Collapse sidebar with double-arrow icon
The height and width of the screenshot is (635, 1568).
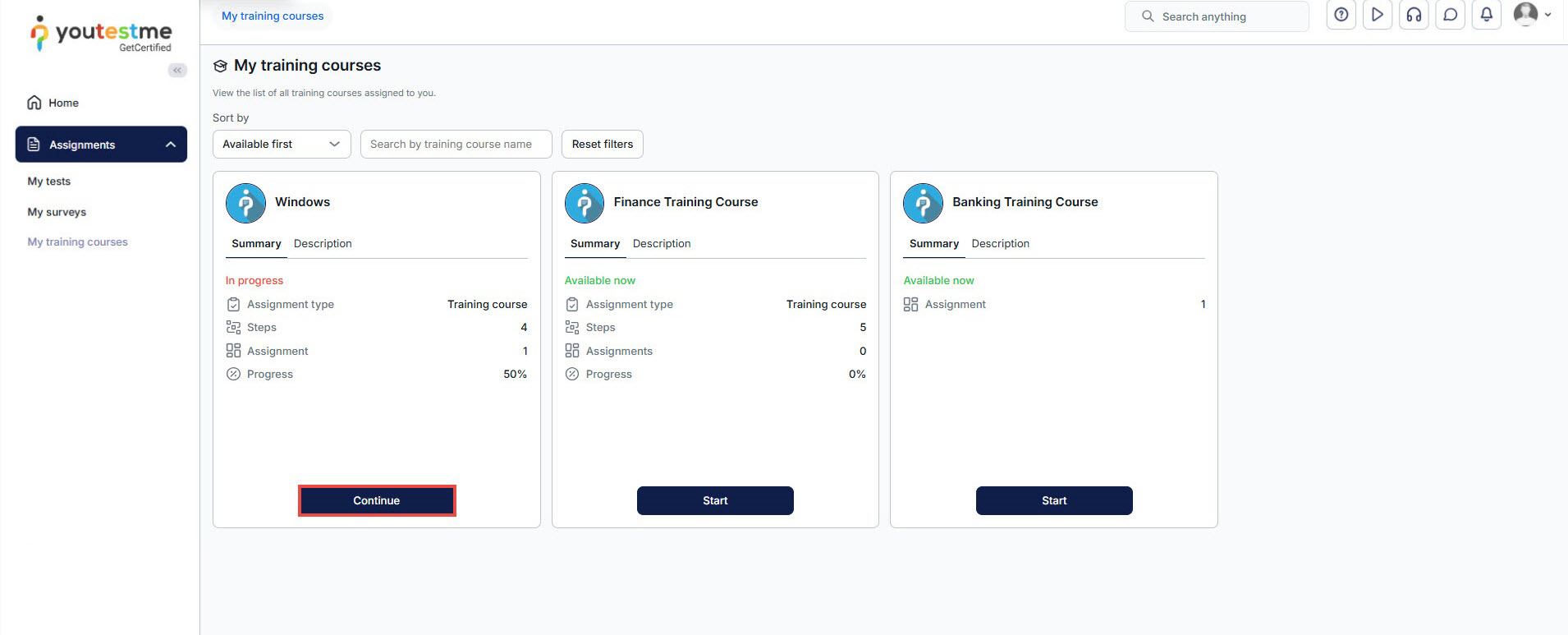coord(177,71)
